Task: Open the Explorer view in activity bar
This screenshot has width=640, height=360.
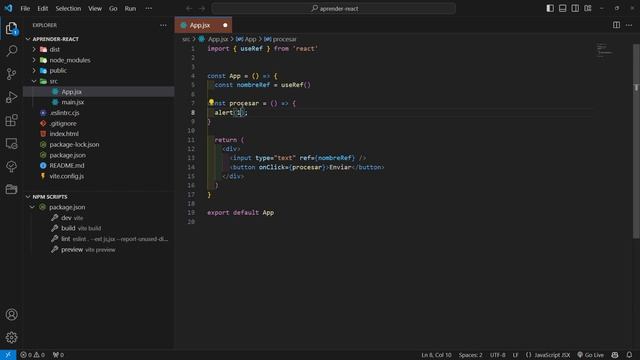Action: pos(11,29)
